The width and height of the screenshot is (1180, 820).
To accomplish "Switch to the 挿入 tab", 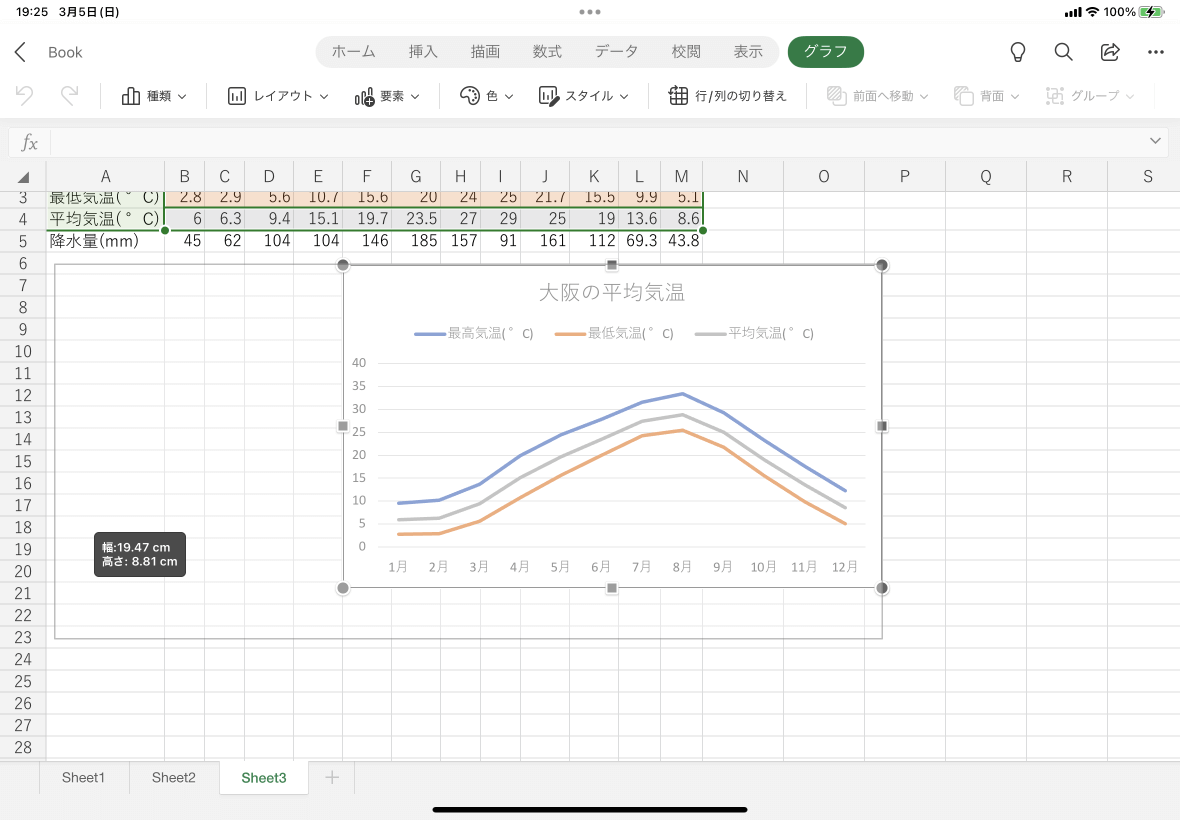I will (x=423, y=51).
